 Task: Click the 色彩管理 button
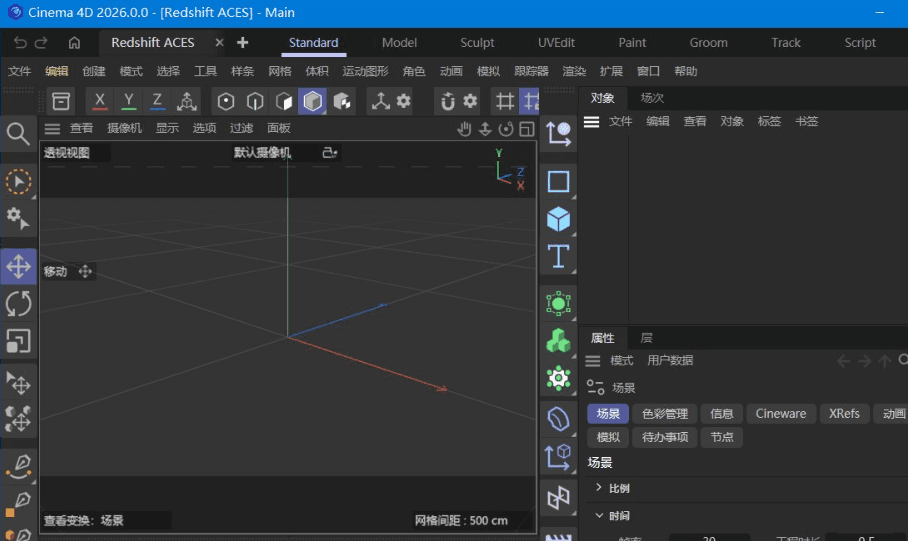pyautogui.click(x=665, y=414)
